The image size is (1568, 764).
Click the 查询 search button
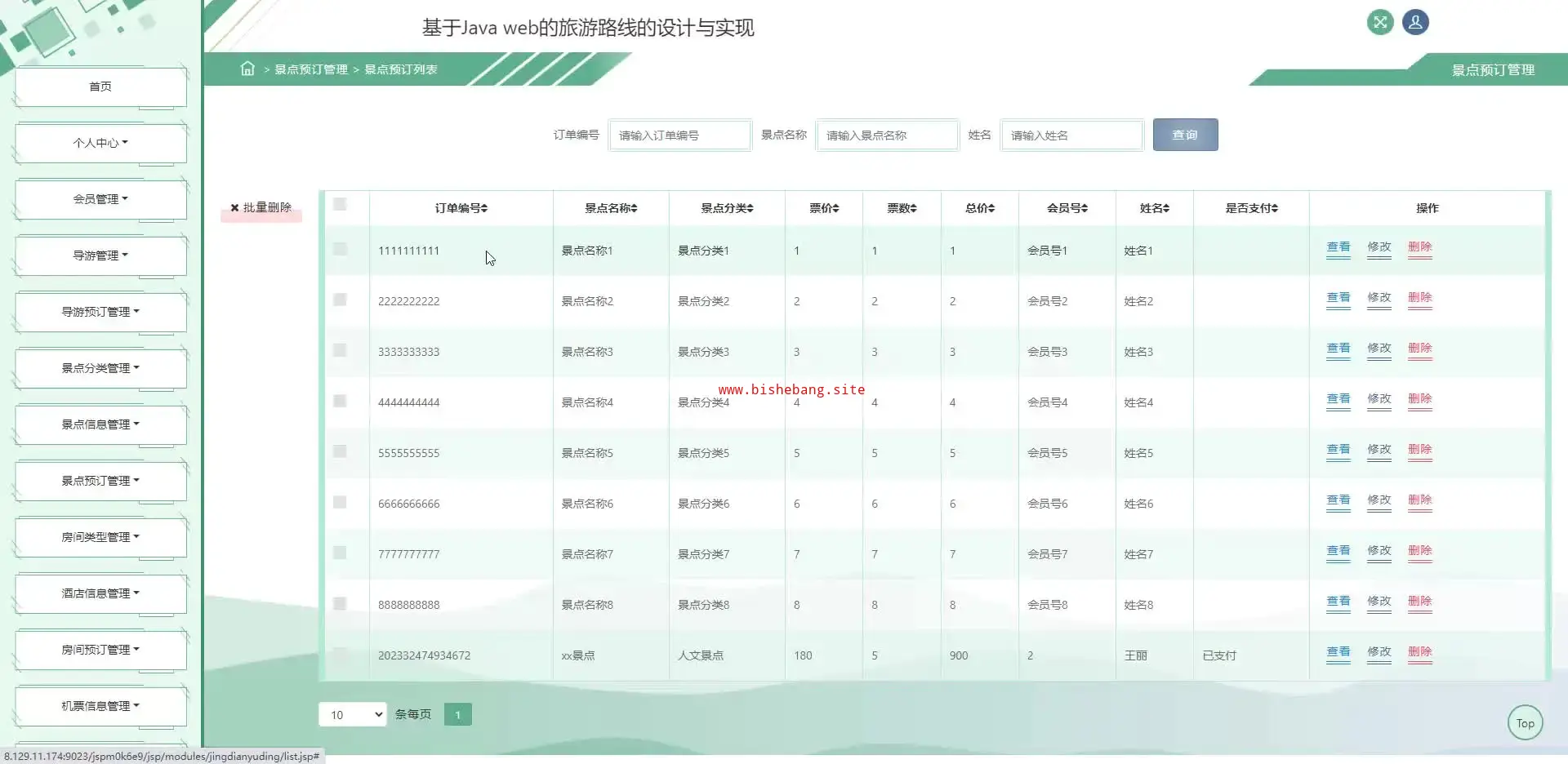click(x=1185, y=135)
